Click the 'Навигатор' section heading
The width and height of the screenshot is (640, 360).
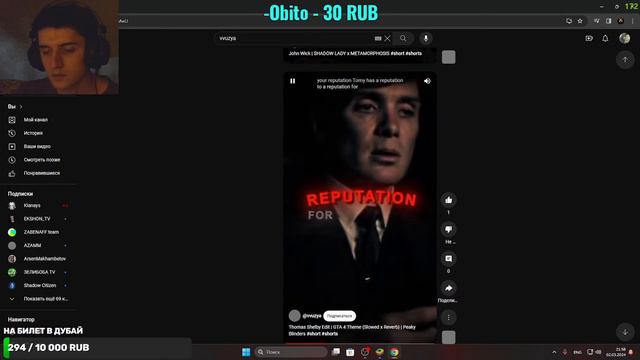21,320
